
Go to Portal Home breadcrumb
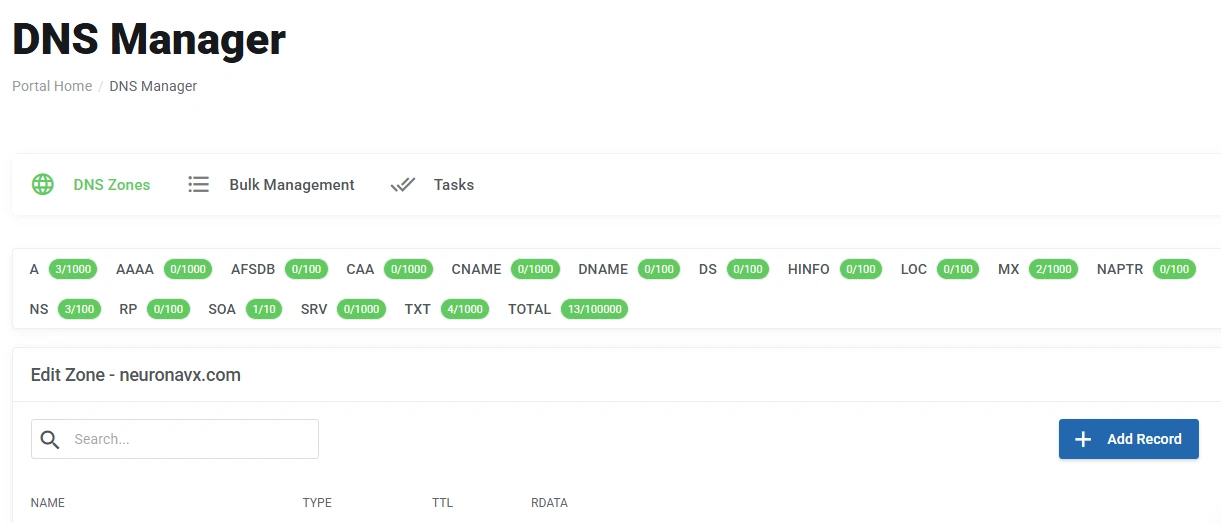52,86
